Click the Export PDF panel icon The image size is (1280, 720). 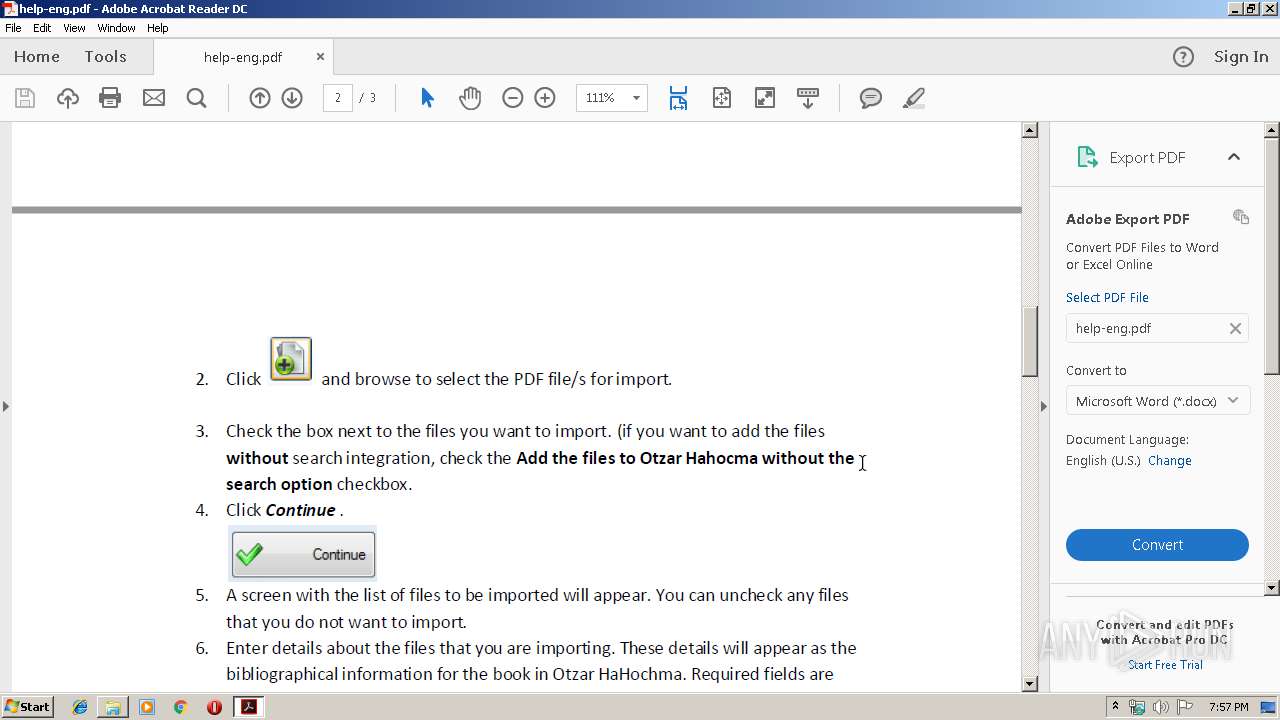coord(1087,157)
